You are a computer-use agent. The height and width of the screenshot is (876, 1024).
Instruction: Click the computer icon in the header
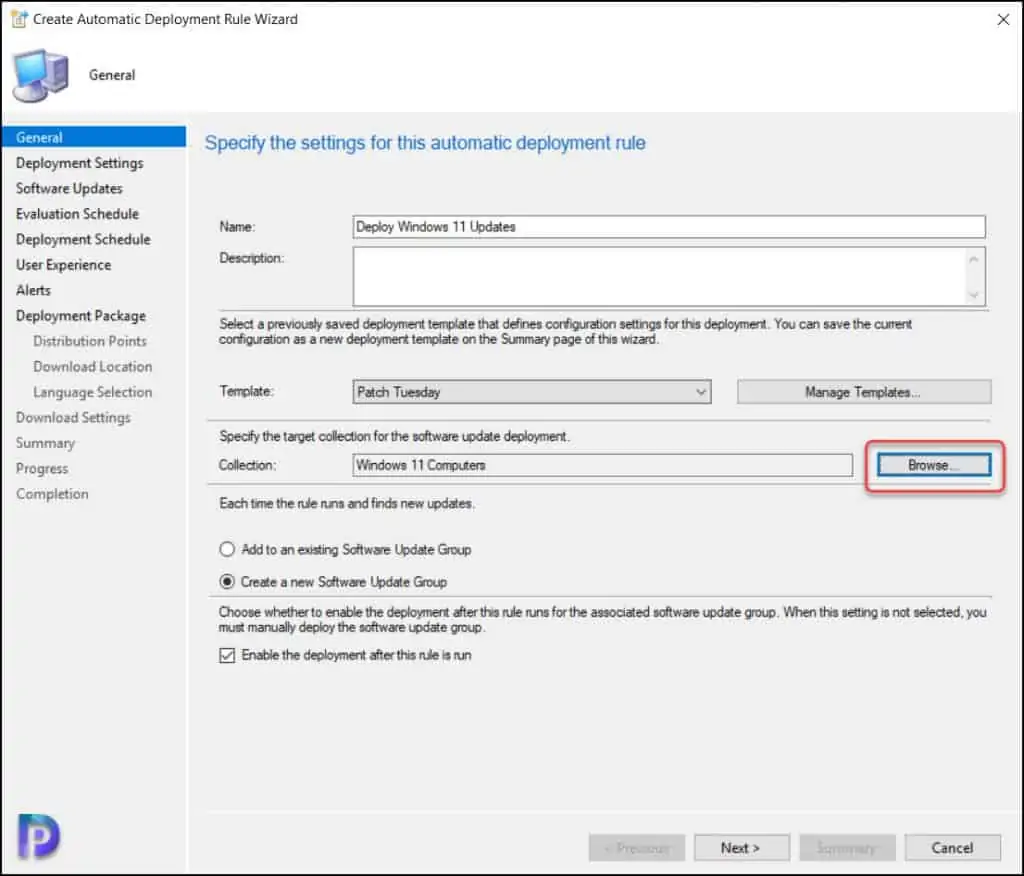tap(40, 75)
